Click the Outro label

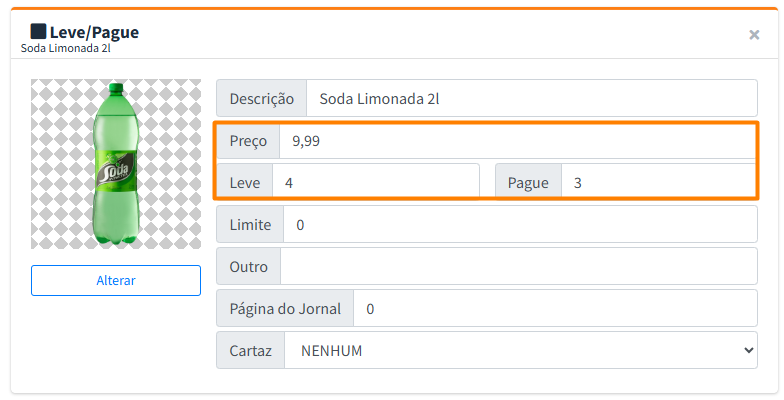[249, 266]
